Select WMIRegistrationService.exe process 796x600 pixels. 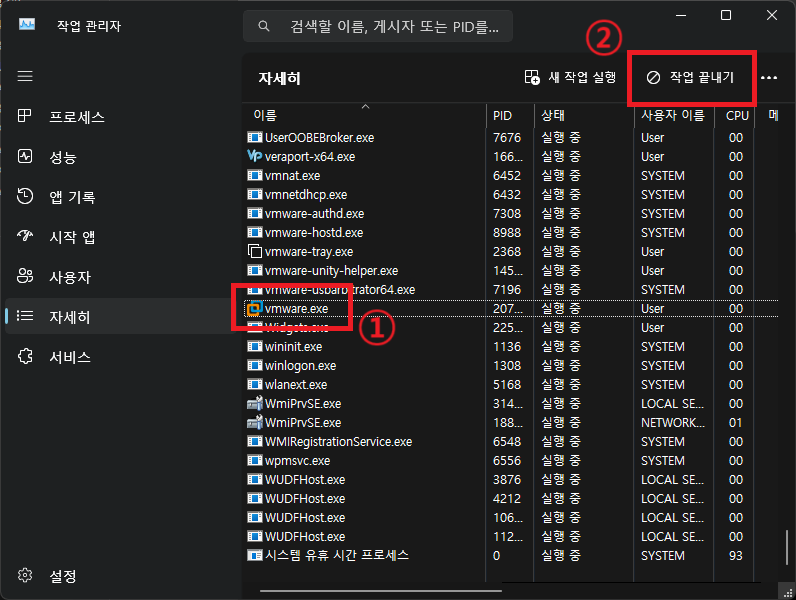[512, 442]
